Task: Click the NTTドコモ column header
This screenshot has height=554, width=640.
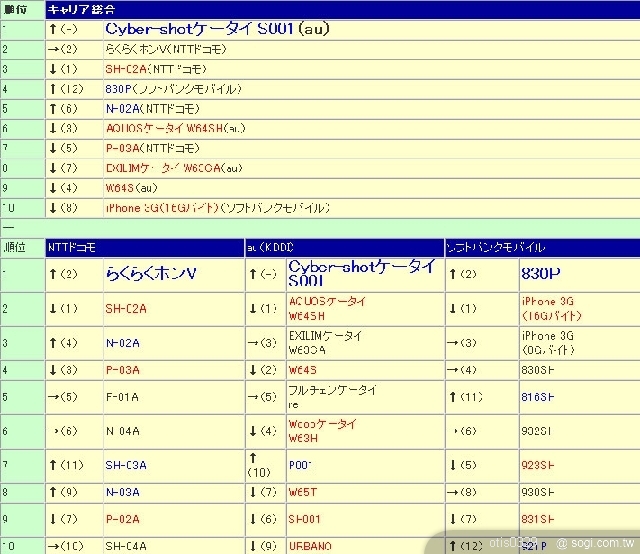Action: (71, 247)
